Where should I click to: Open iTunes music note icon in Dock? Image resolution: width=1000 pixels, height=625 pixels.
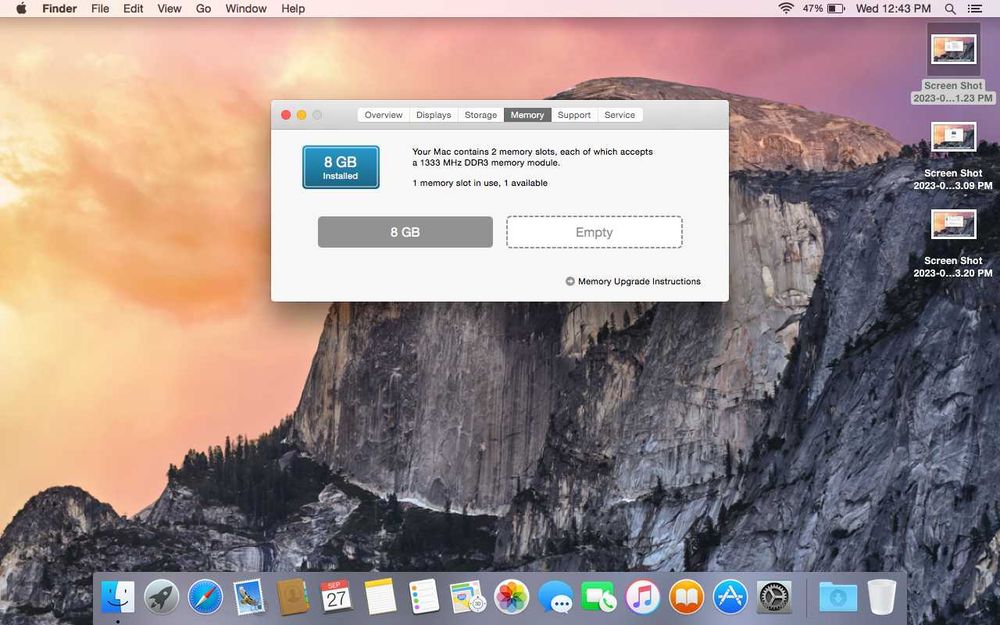pos(642,597)
